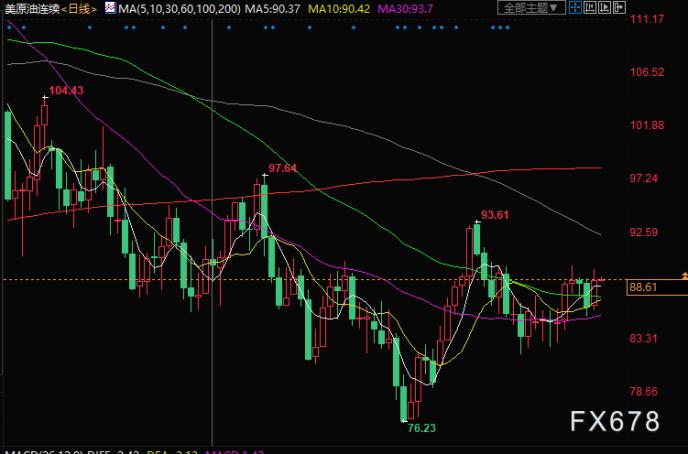Click the exit-arrow icon in top toolbar
The image size is (688, 454).
619,7
